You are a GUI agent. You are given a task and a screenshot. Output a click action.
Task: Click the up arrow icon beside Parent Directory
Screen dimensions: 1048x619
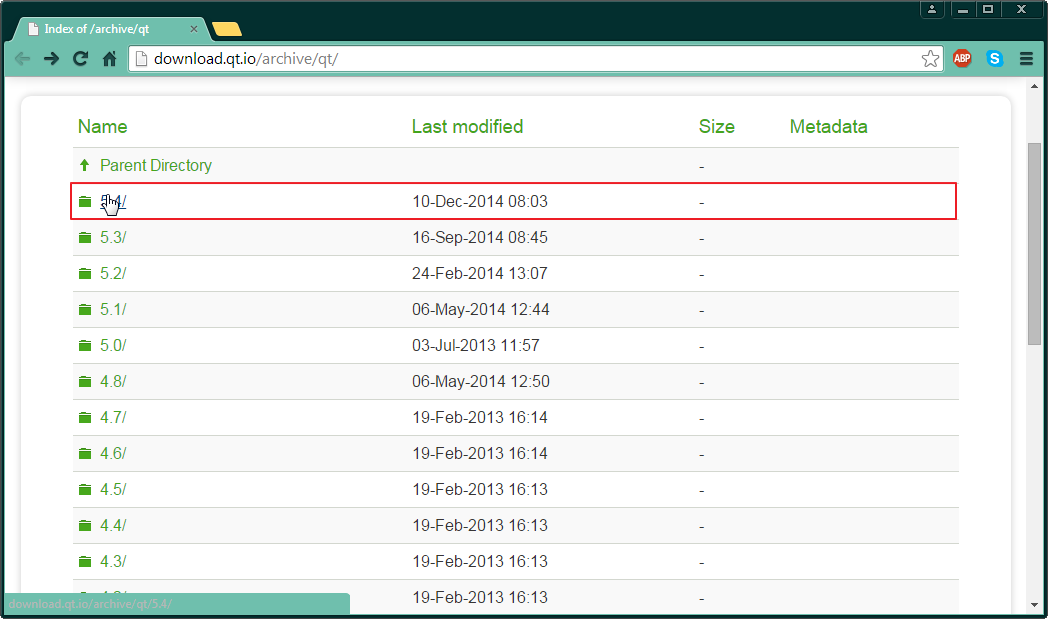coord(84,165)
